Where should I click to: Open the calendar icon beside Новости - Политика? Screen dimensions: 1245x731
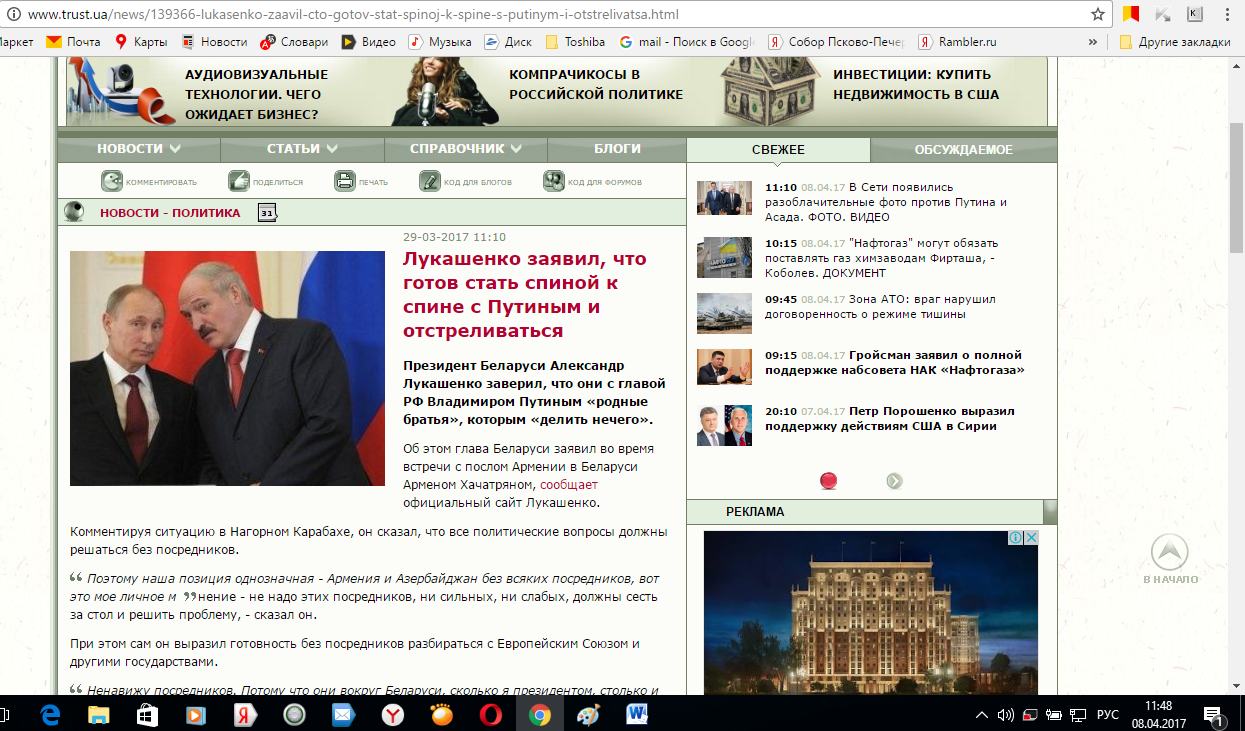click(267, 212)
